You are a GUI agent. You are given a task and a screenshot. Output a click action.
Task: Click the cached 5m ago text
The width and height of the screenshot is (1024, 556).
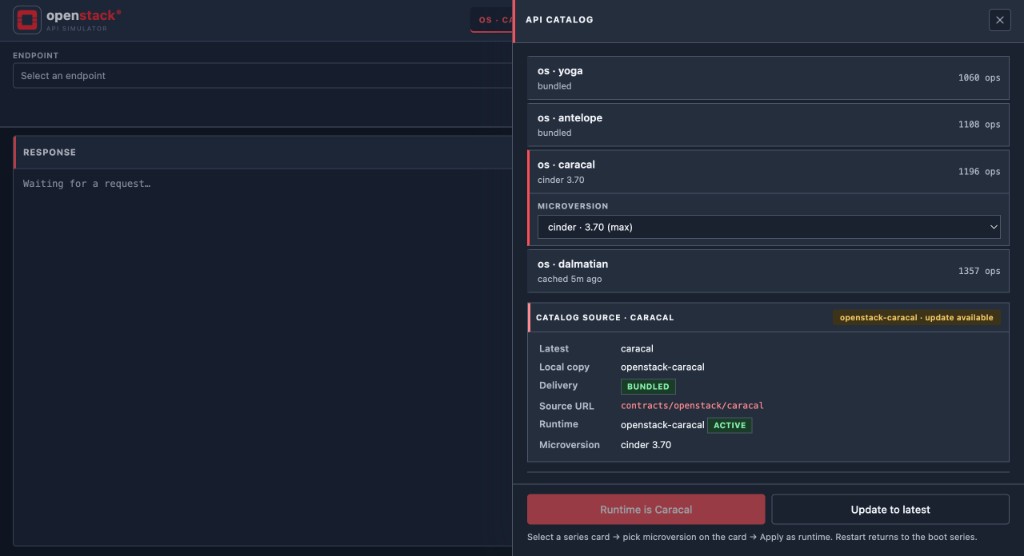[569, 279]
